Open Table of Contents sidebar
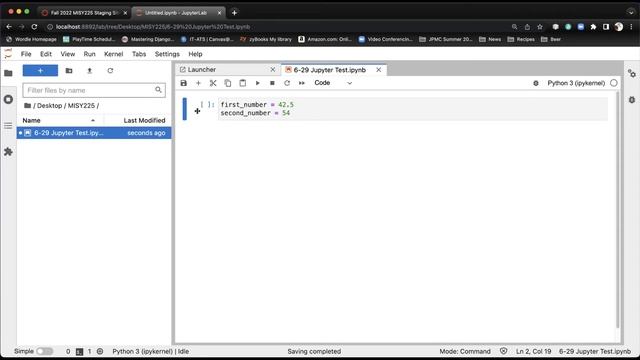The width and height of the screenshot is (640, 360). [8, 125]
